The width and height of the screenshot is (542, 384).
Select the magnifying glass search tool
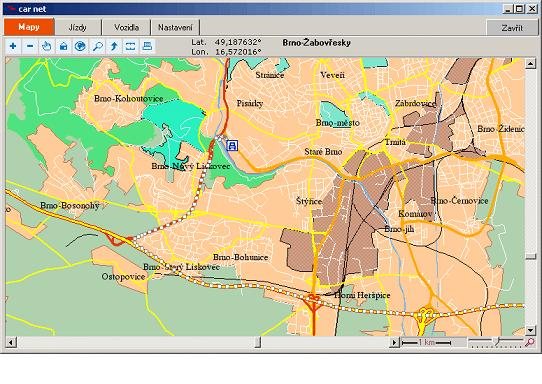97,46
